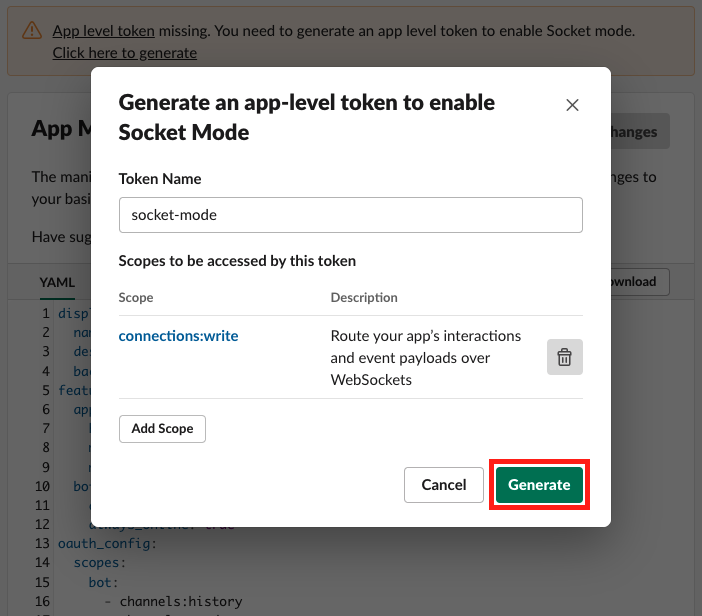Click the Scope column header
This screenshot has height=616, width=702.
(136, 297)
